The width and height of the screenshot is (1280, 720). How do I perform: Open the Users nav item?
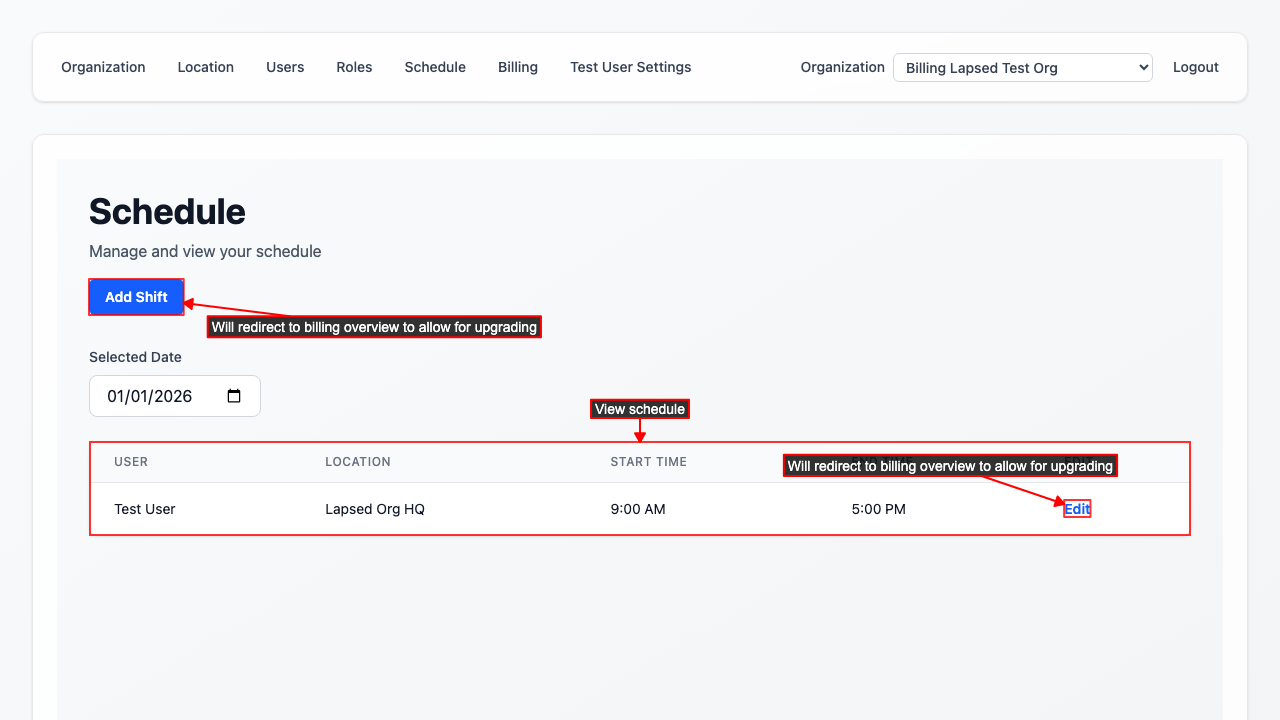click(285, 67)
